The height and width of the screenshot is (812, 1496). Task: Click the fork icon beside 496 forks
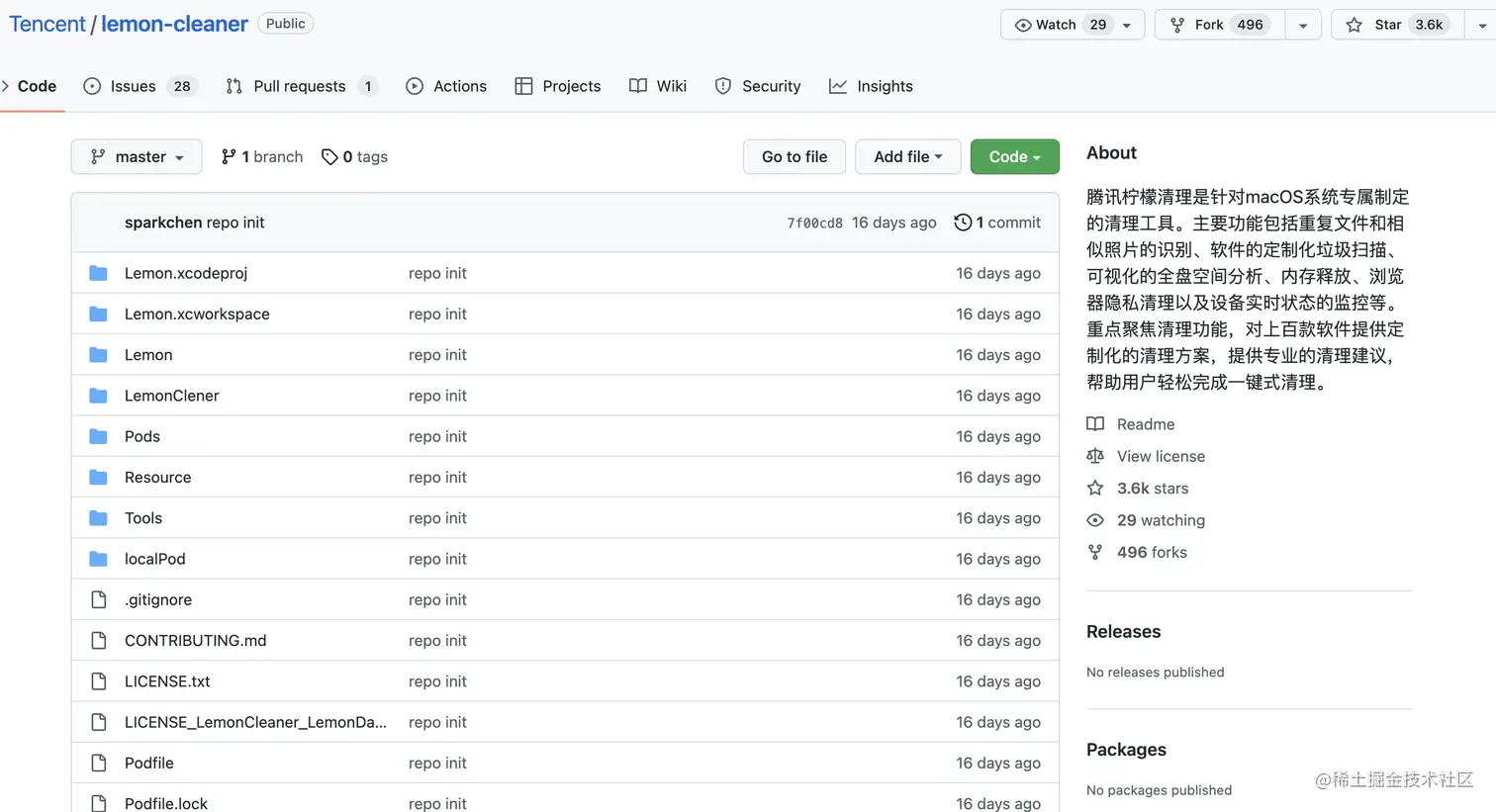(1095, 552)
